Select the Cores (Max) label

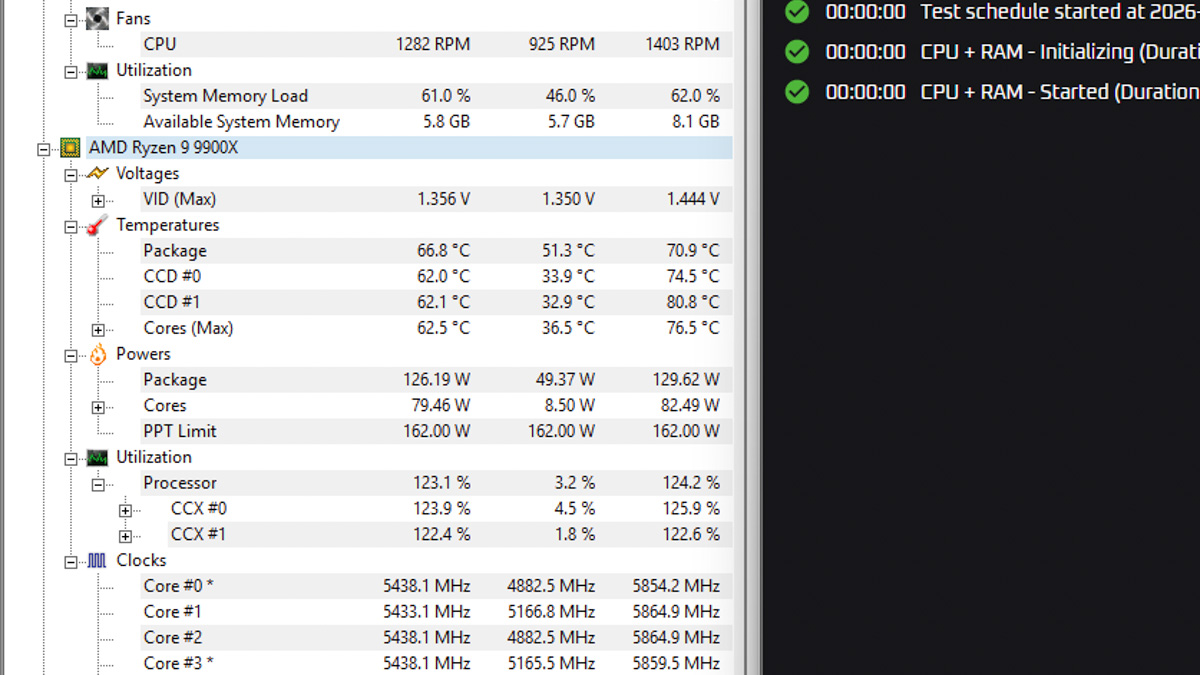point(188,328)
